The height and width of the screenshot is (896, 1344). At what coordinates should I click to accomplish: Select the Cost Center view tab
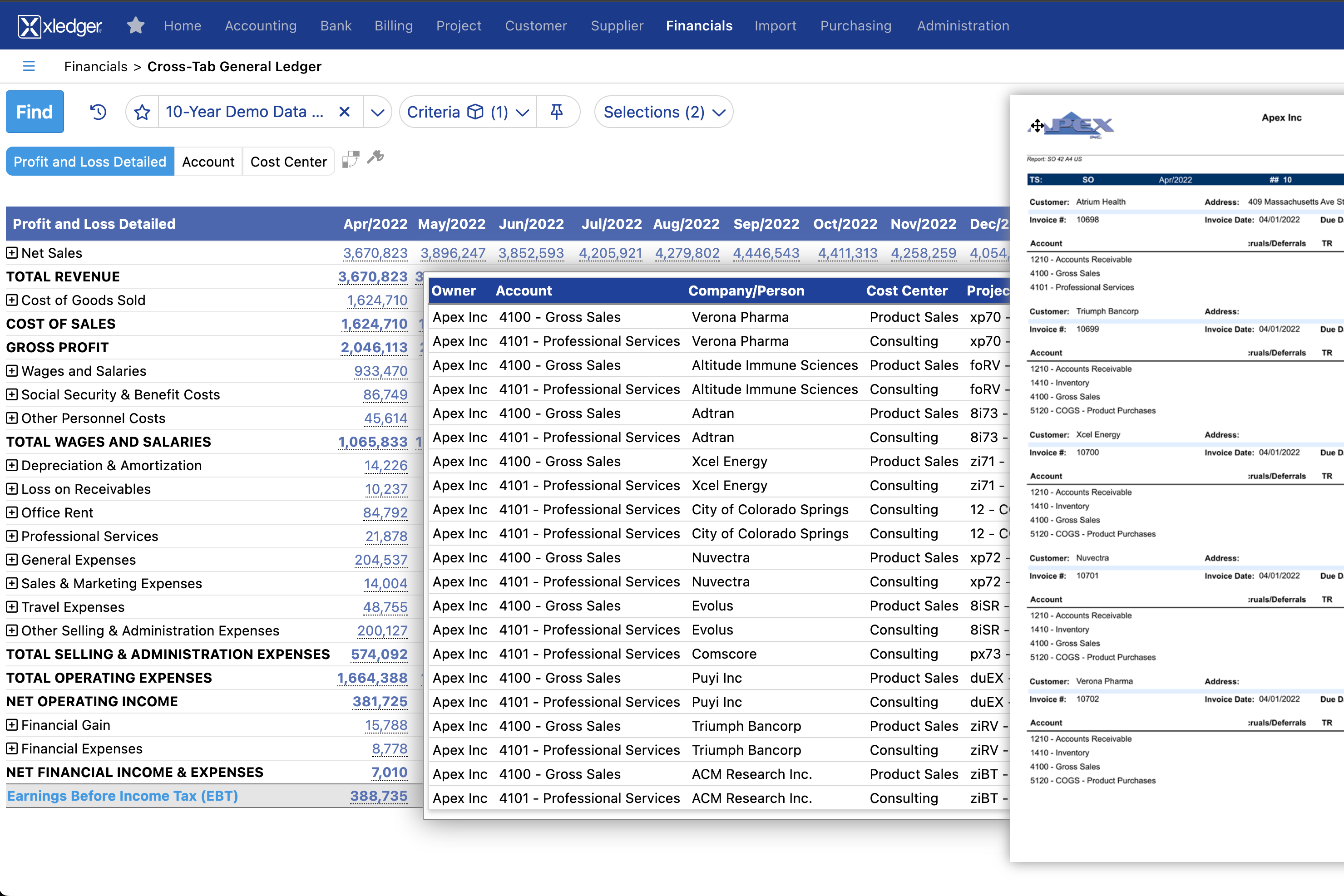tap(288, 161)
